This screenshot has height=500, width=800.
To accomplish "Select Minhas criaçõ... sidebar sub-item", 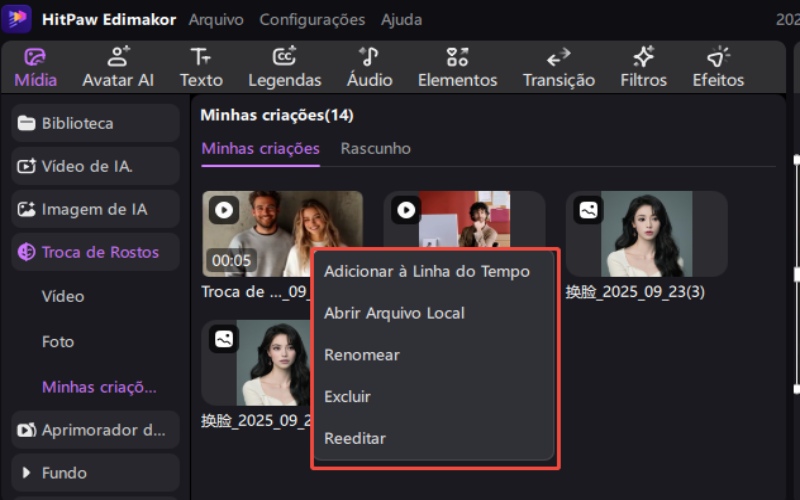I will point(99,387).
